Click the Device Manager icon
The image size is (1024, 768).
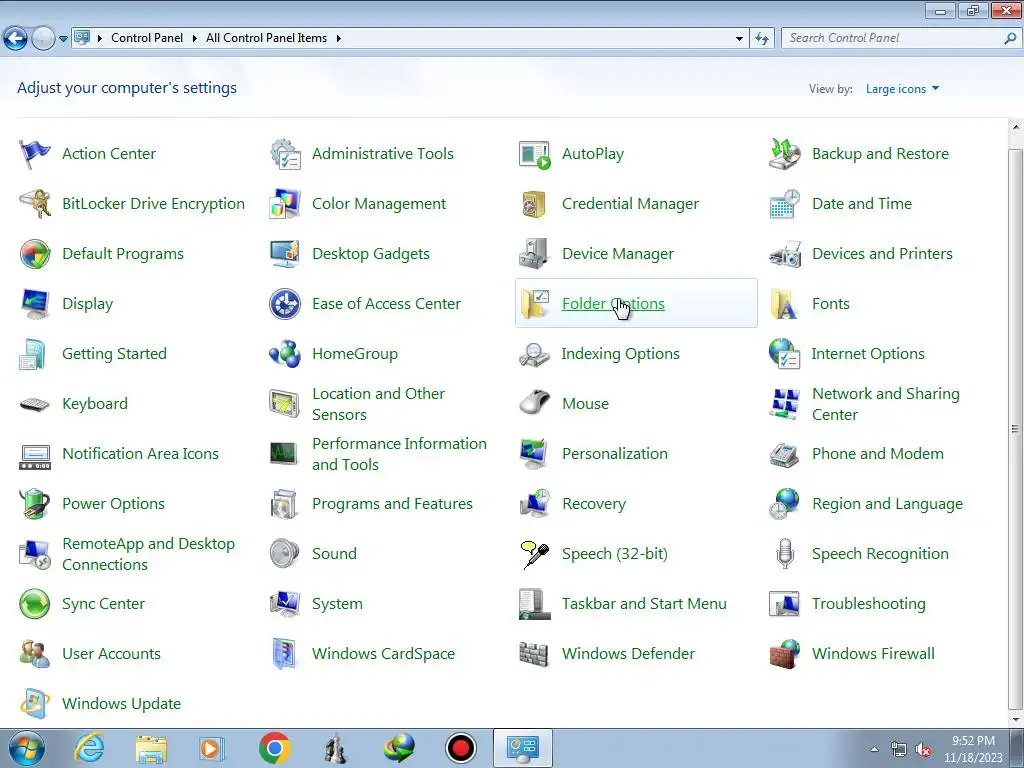point(535,254)
